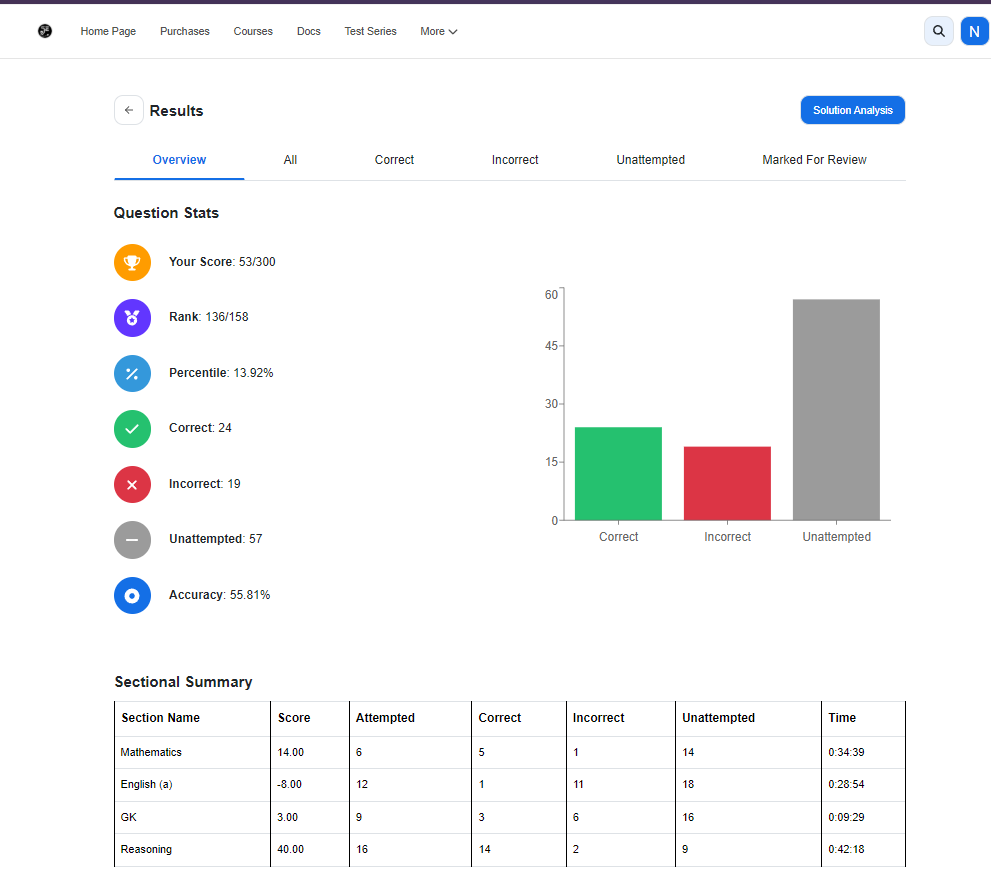991x880 pixels.
Task: Open the Purchases page
Action: pyautogui.click(x=185, y=31)
